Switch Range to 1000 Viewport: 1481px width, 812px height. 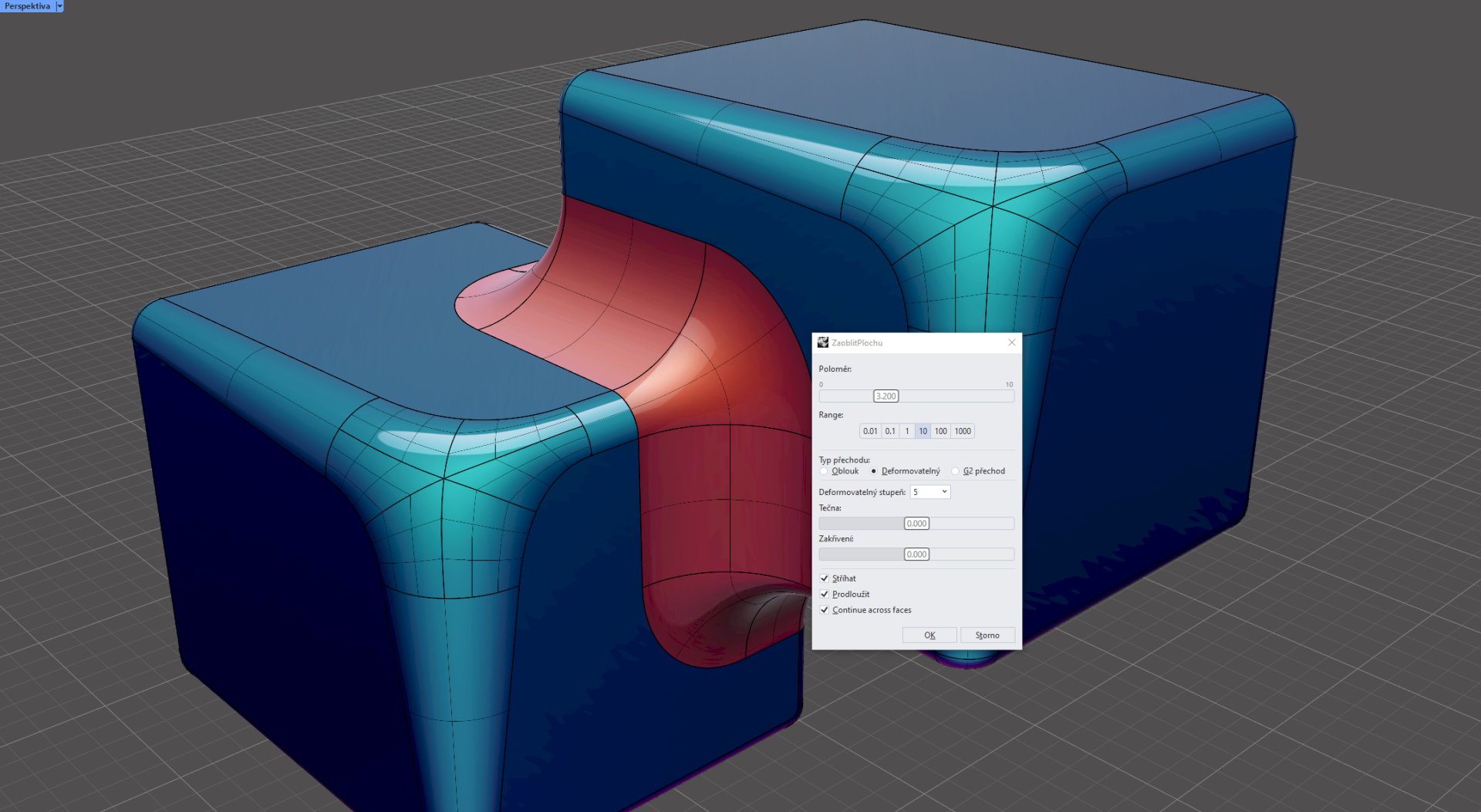(x=963, y=431)
